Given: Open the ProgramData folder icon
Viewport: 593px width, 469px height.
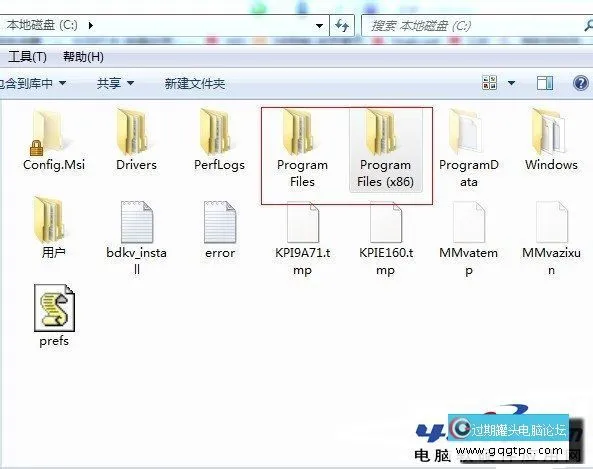Looking at the screenshot, I should pyautogui.click(x=466, y=132).
